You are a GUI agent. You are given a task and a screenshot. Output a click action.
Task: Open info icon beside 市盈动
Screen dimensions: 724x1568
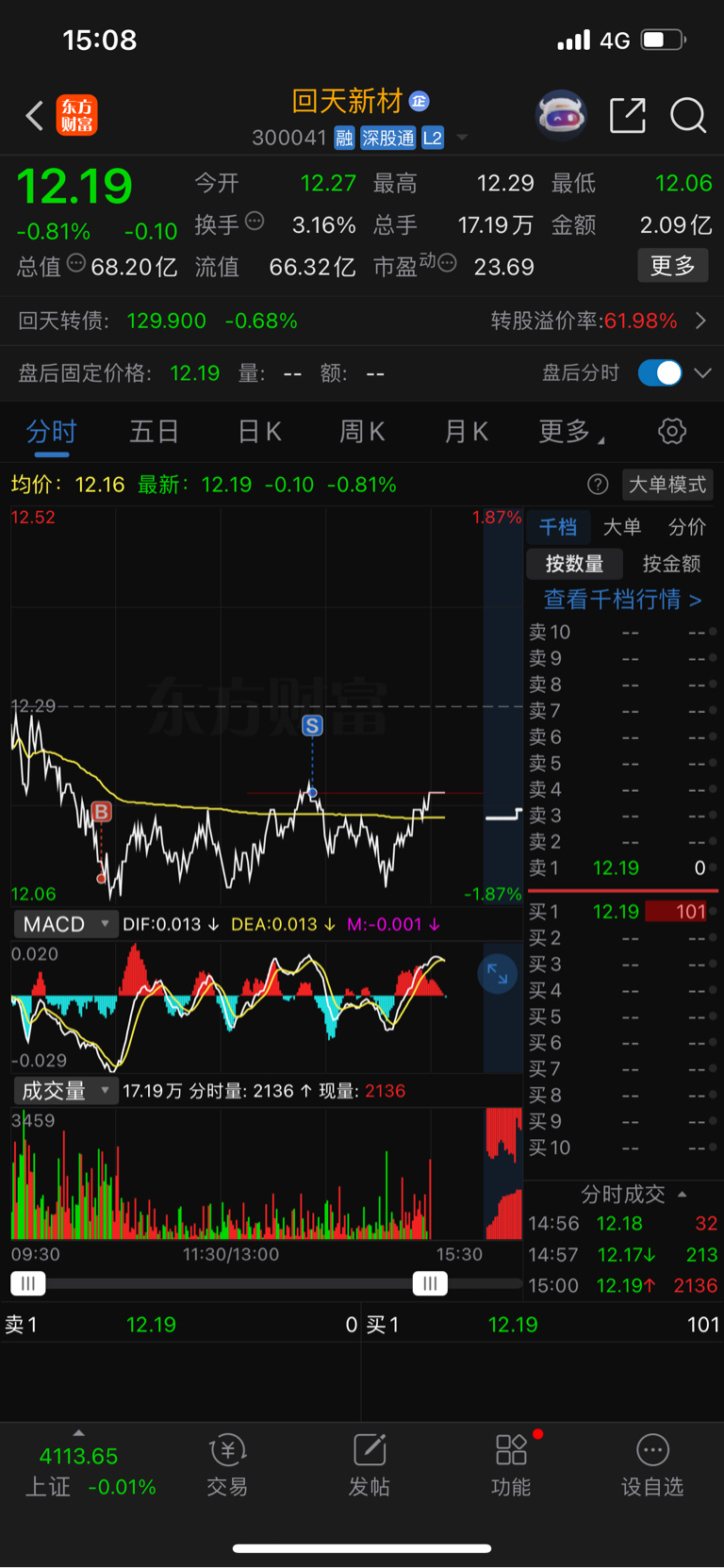click(x=448, y=263)
